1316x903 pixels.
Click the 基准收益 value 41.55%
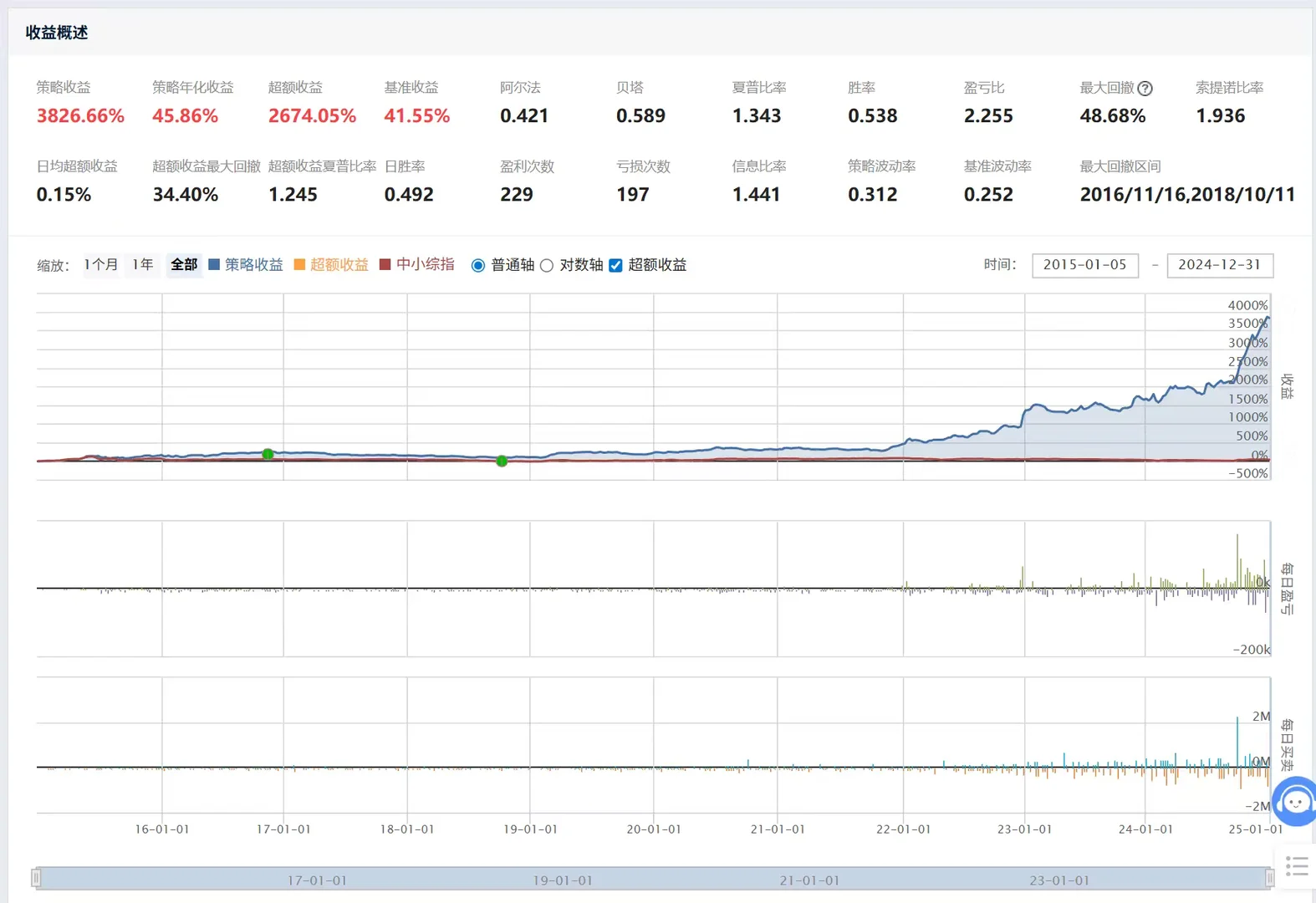(x=416, y=115)
